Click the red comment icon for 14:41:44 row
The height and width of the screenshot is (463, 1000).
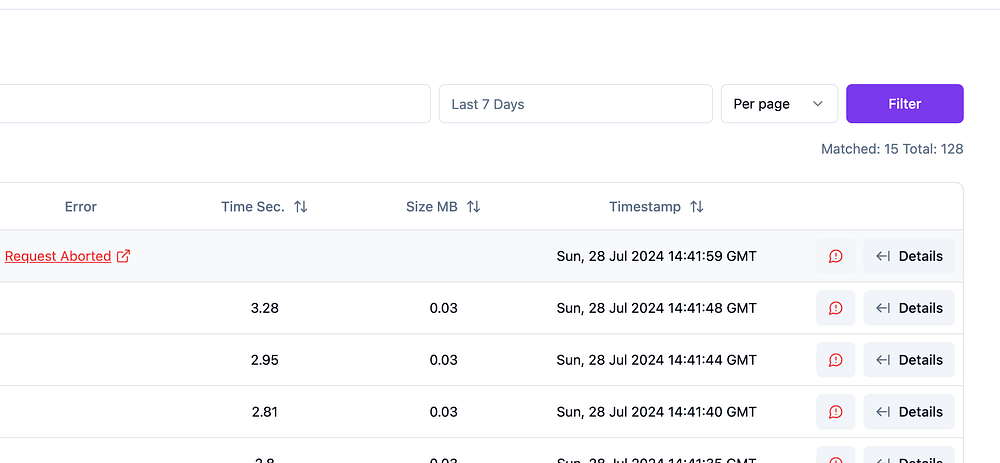[836, 360]
